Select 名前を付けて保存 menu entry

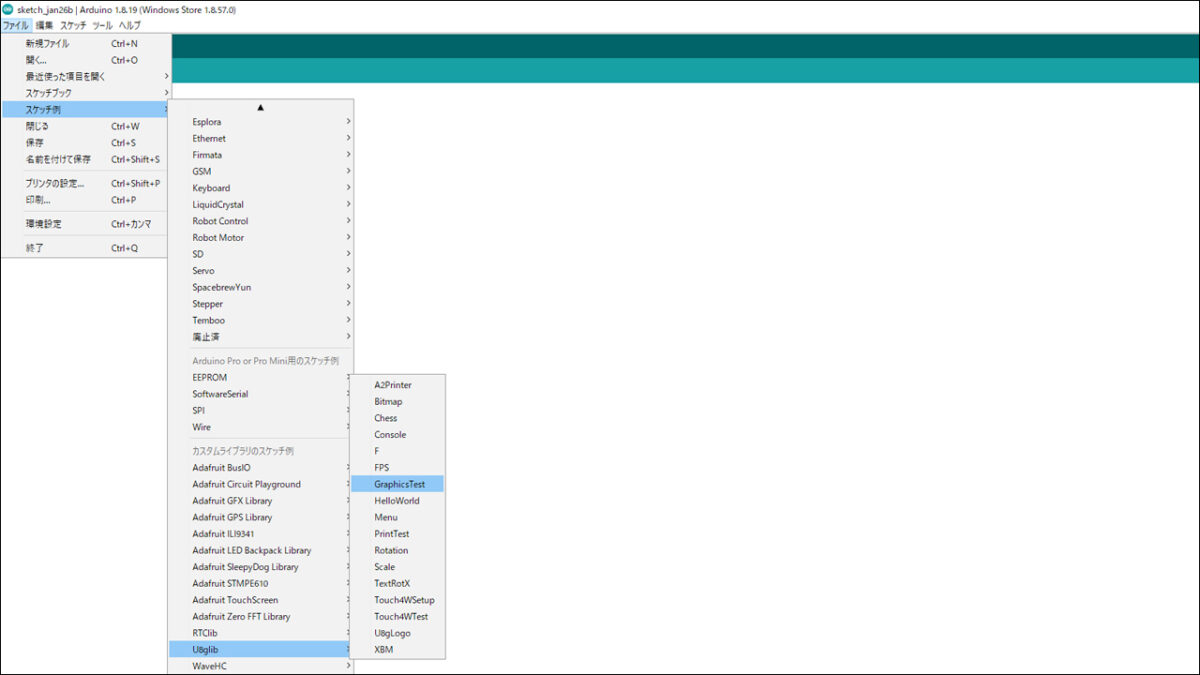(58, 159)
